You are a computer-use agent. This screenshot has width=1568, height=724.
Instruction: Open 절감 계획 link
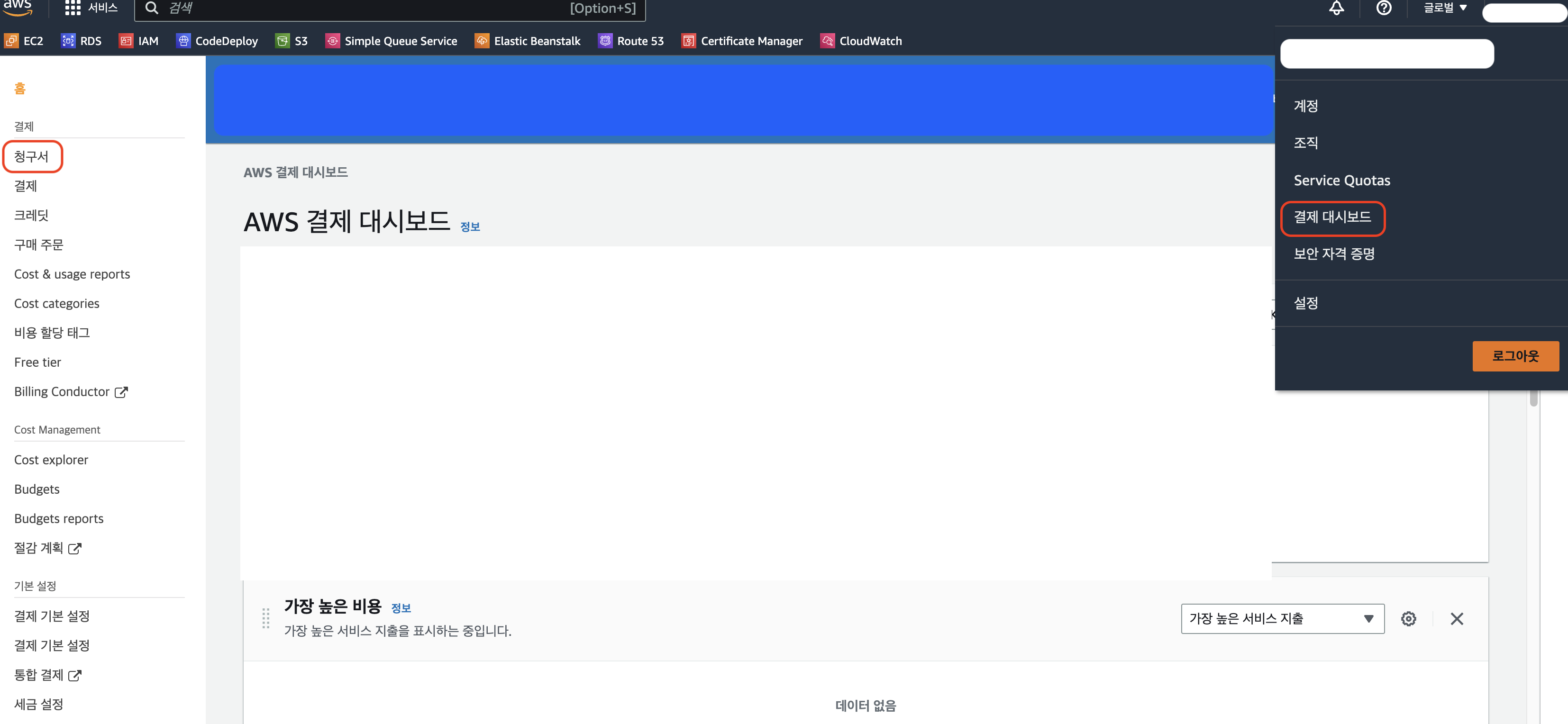[x=38, y=548]
